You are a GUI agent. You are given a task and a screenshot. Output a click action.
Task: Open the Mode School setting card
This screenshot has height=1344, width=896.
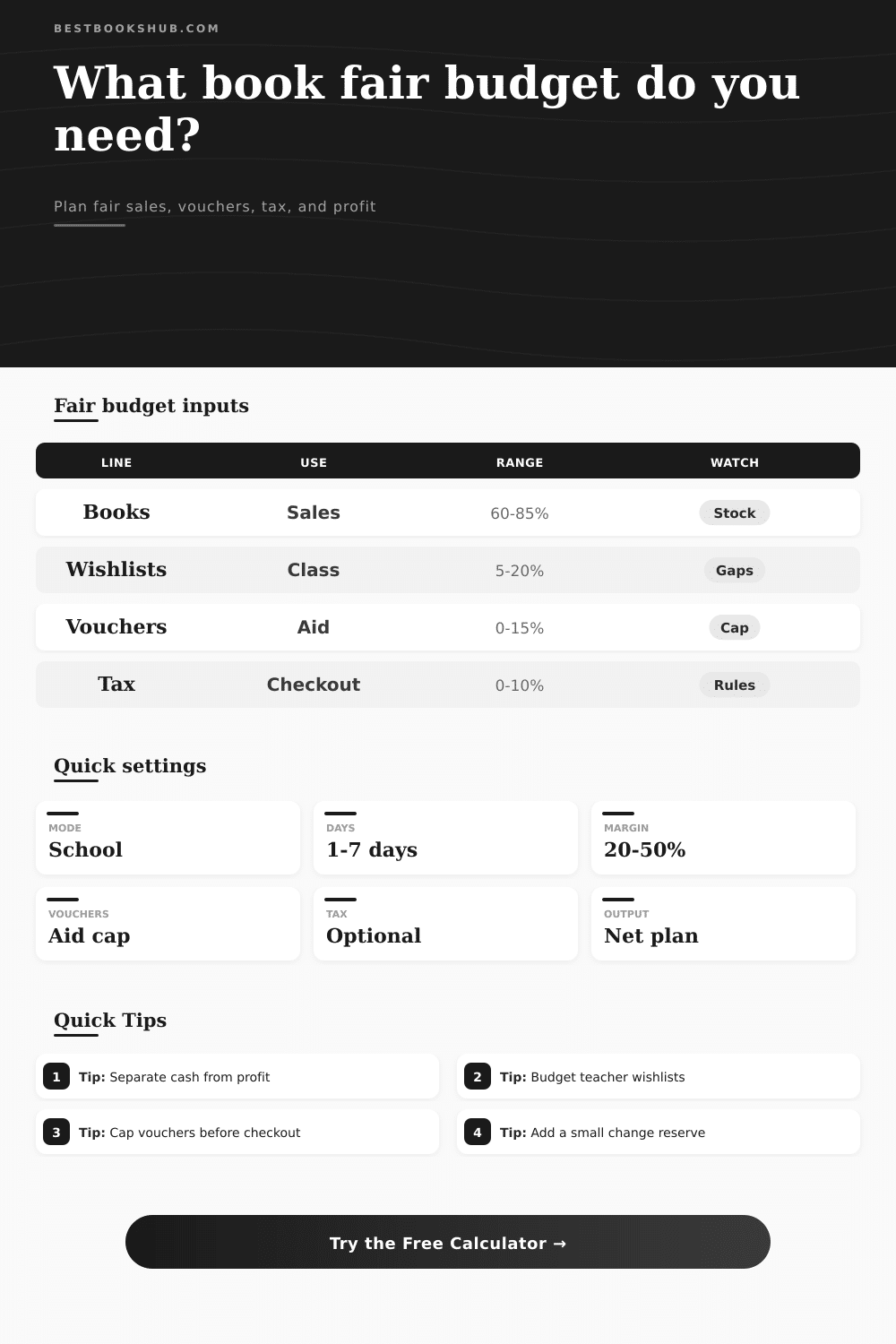click(168, 838)
